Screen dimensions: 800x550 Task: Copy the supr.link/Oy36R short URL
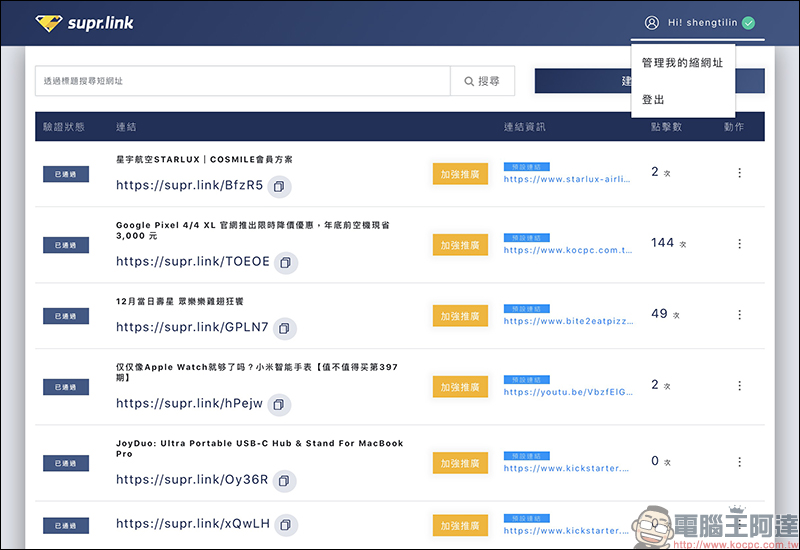284,481
